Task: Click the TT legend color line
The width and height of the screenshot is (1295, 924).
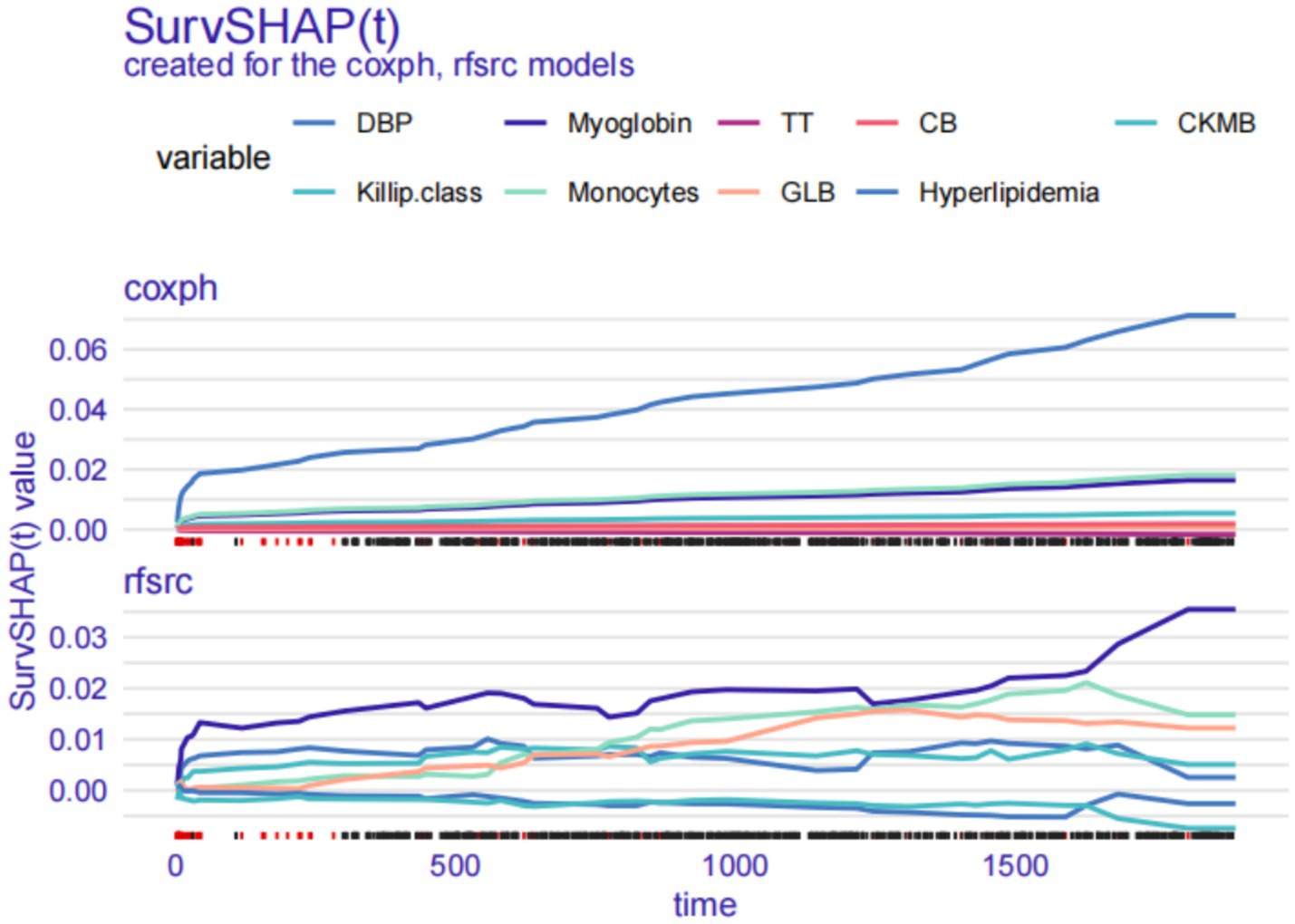Action: click(739, 123)
